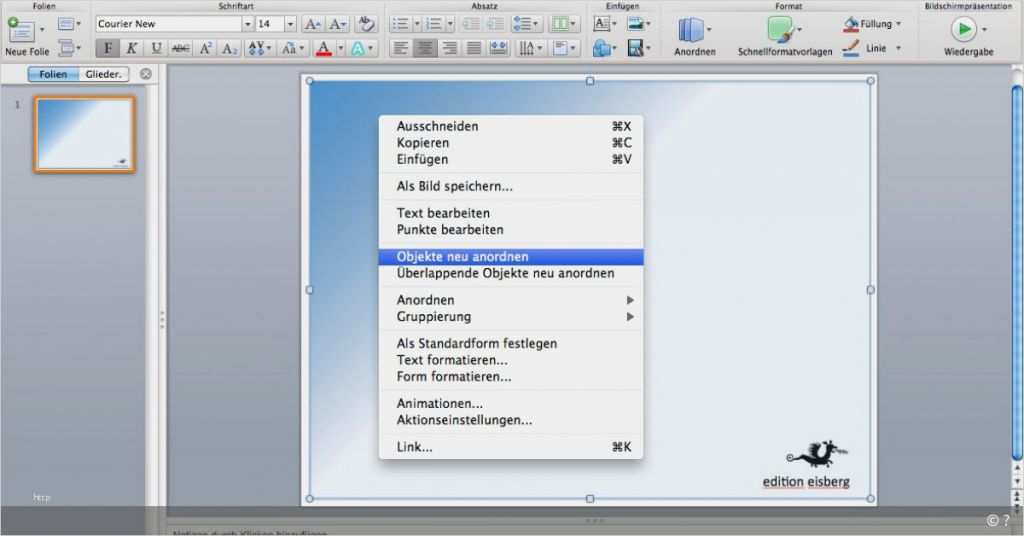Viewport: 1024px width, 536px height.
Task: Click the font name field
Action: click(168, 24)
